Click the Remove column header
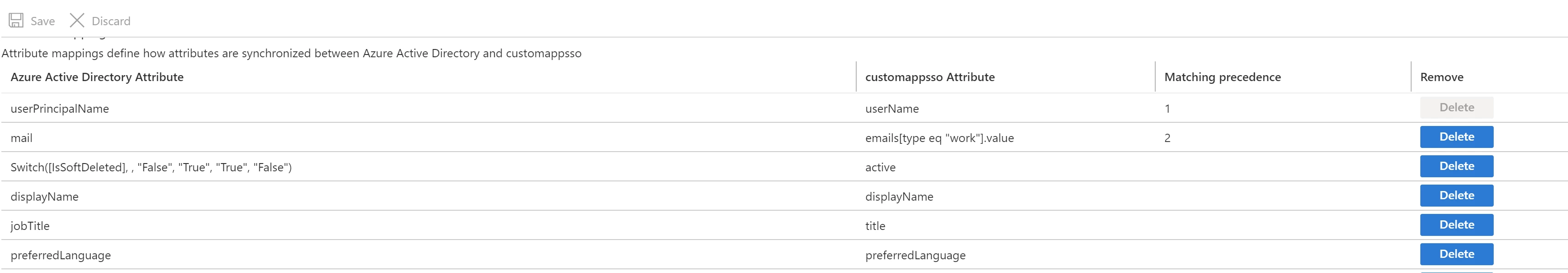 1441,77
